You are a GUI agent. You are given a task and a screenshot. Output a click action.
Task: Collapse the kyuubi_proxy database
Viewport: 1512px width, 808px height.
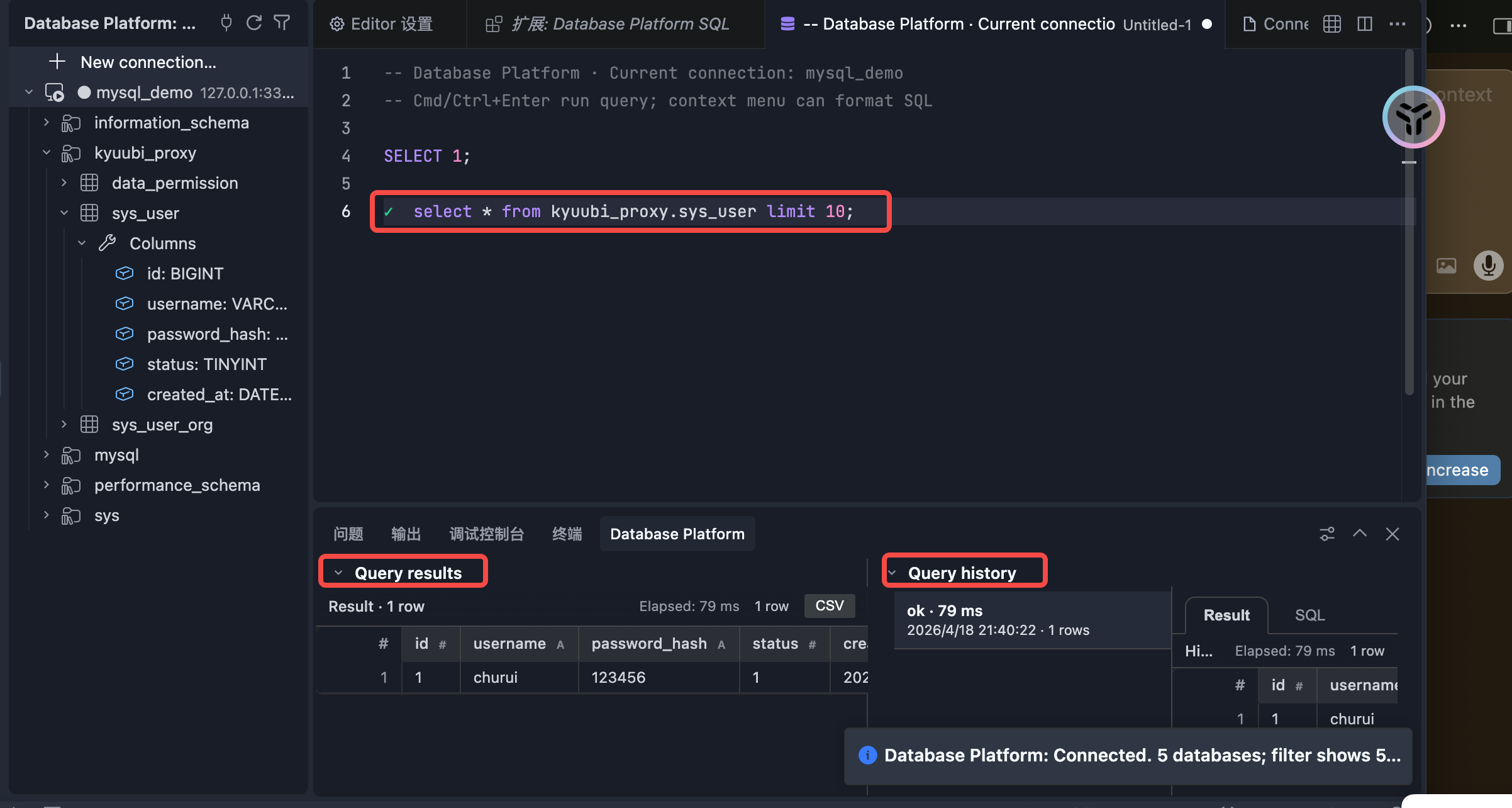pos(47,153)
